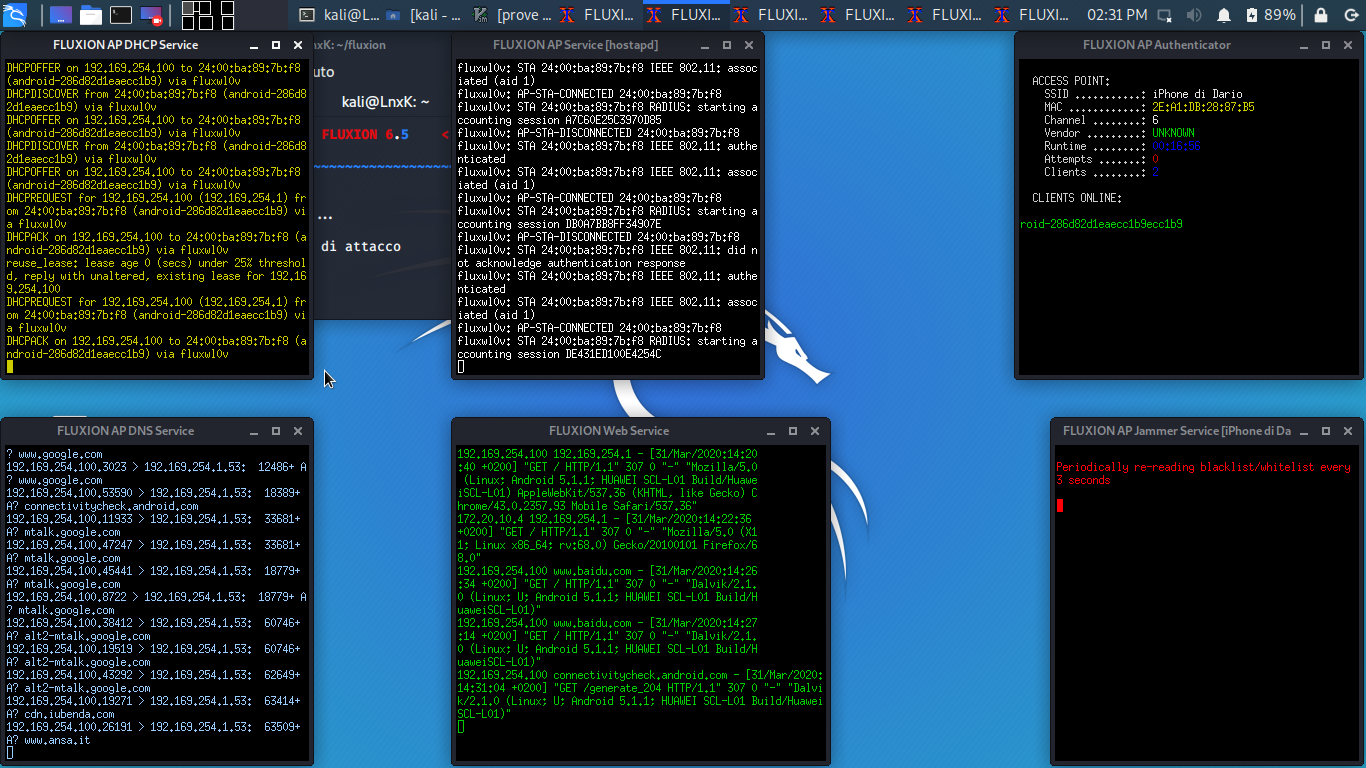
Task: Focus the FLUXION Web Service command prompt
Action: tap(461, 726)
